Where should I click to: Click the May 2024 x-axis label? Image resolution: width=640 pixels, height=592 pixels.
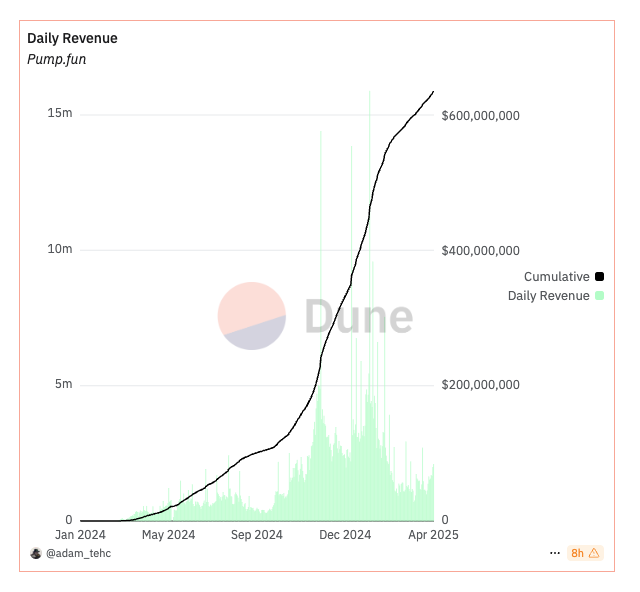[x=167, y=535]
